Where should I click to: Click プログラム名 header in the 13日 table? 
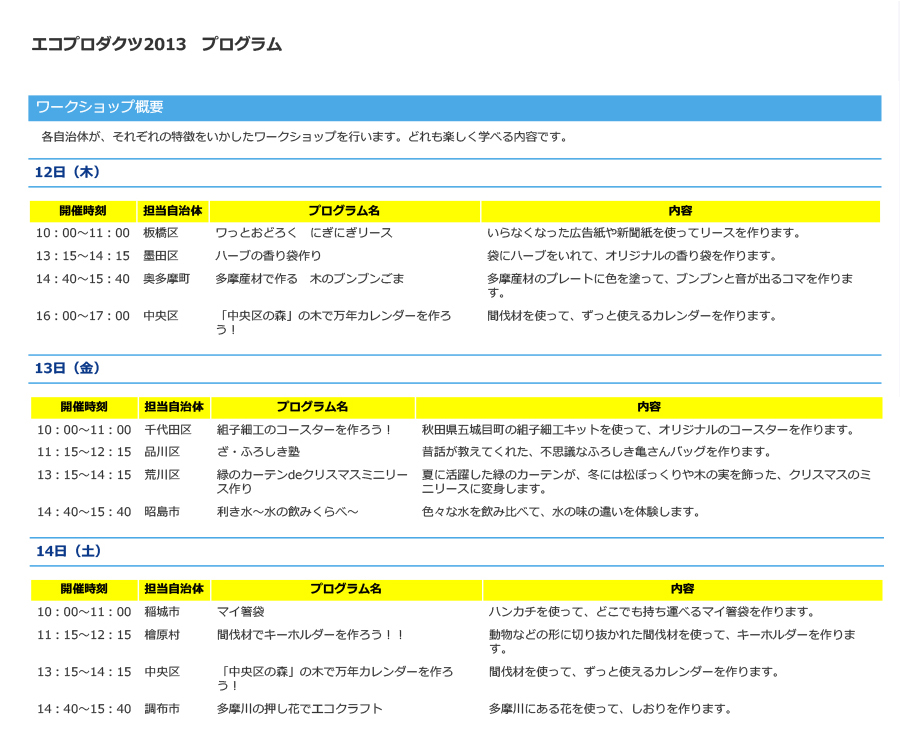point(312,407)
